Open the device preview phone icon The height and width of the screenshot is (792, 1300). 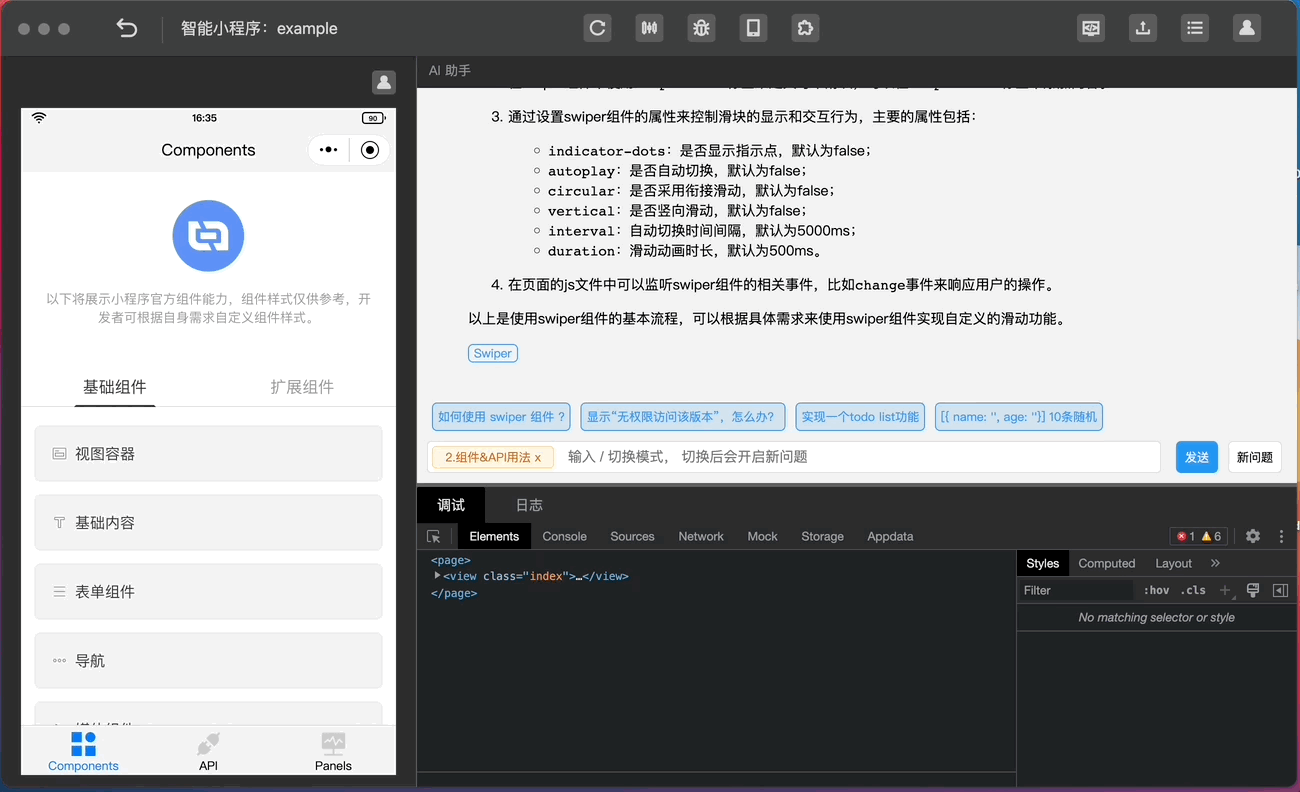(753, 28)
